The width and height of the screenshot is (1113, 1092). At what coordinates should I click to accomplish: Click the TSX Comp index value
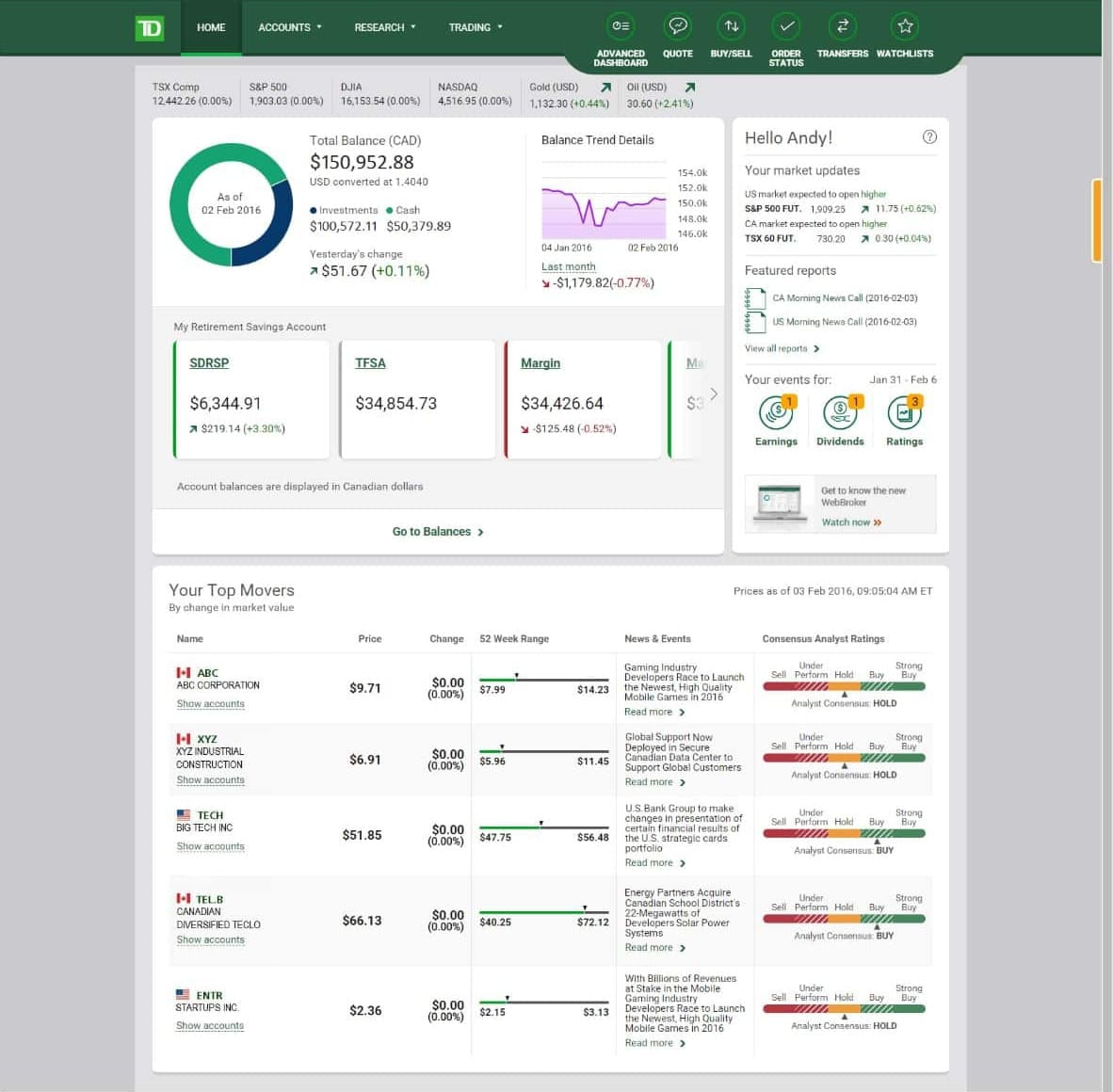(x=192, y=101)
